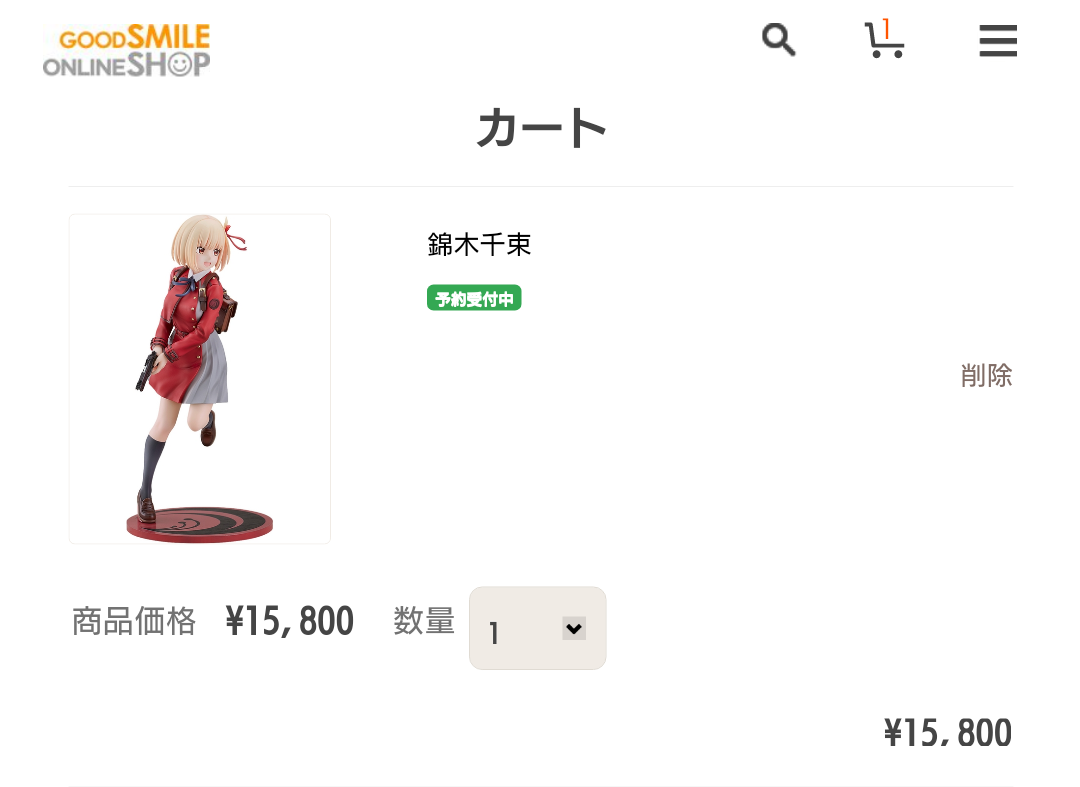
Task: Click the 錦木千束 figure thumbnail
Action: pyautogui.click(x=199, y=378)
